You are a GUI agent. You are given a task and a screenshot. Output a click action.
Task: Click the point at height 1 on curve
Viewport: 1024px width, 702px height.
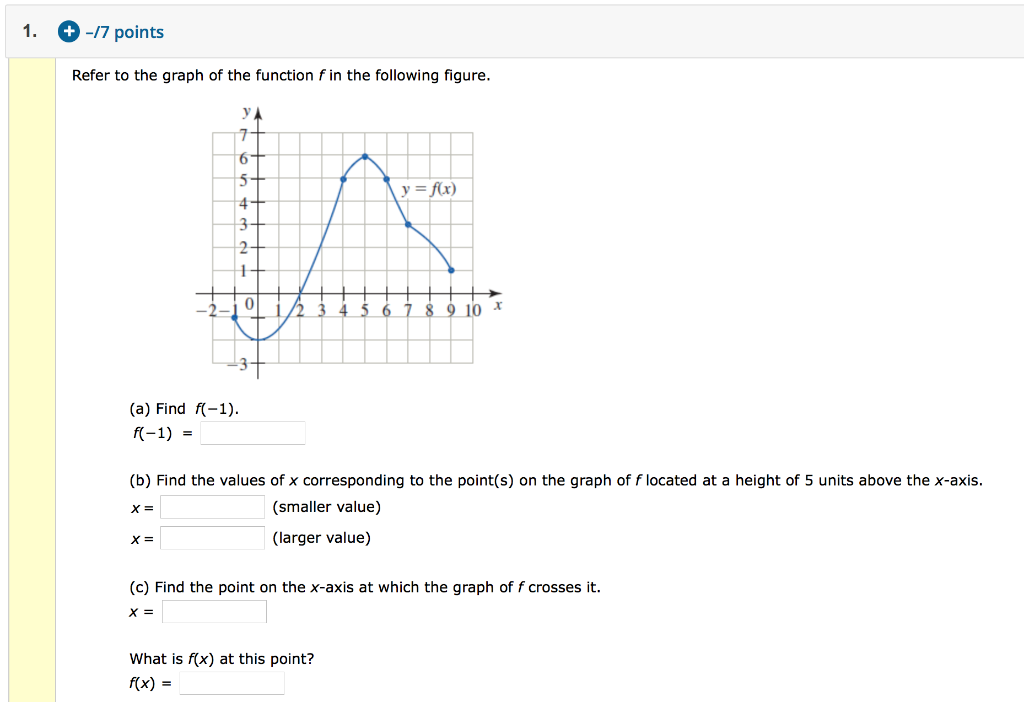pyautogui.click(x=450, y=270)
